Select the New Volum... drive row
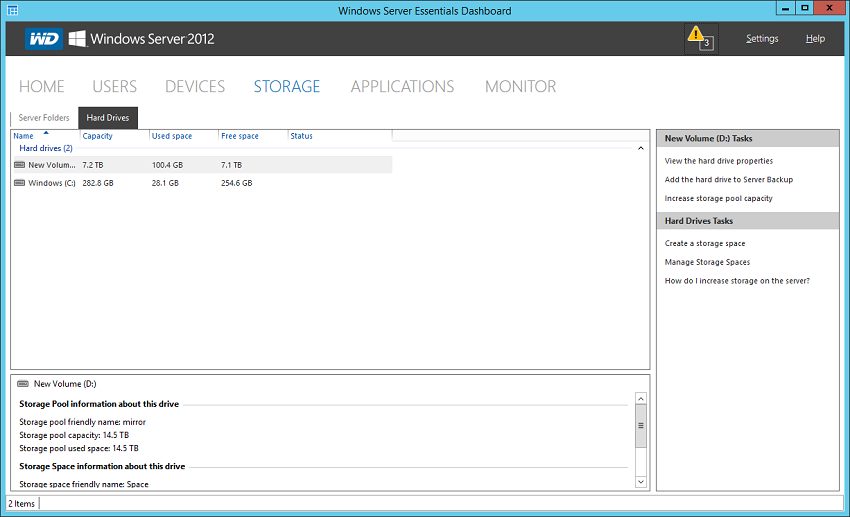 click(x=202, y=165)
